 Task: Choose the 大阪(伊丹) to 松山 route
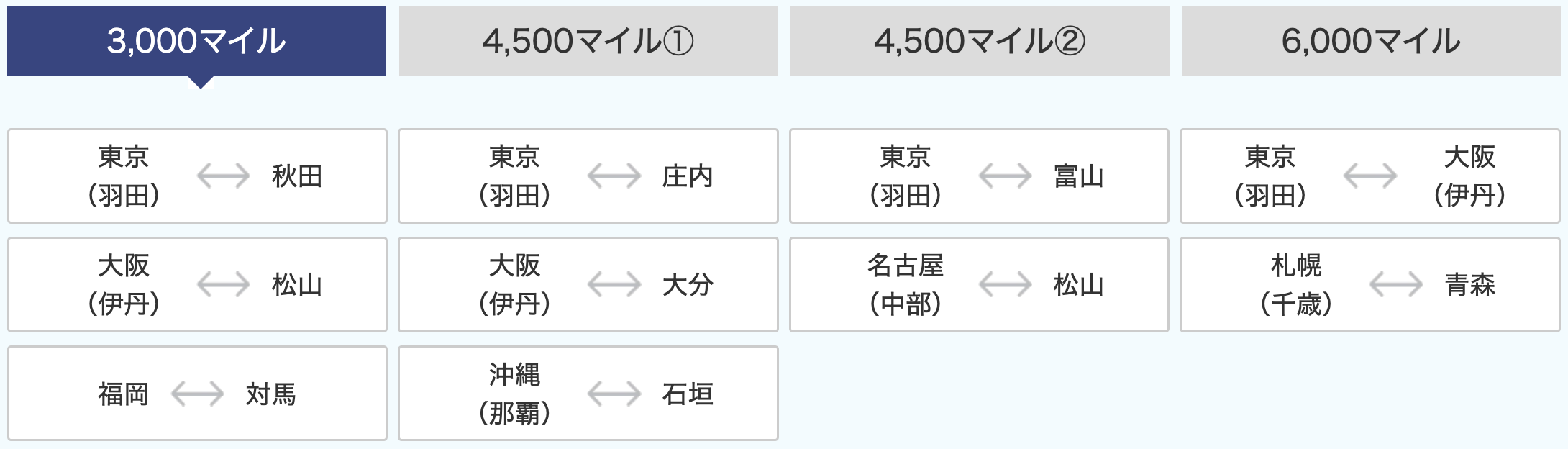click(197, 285)
